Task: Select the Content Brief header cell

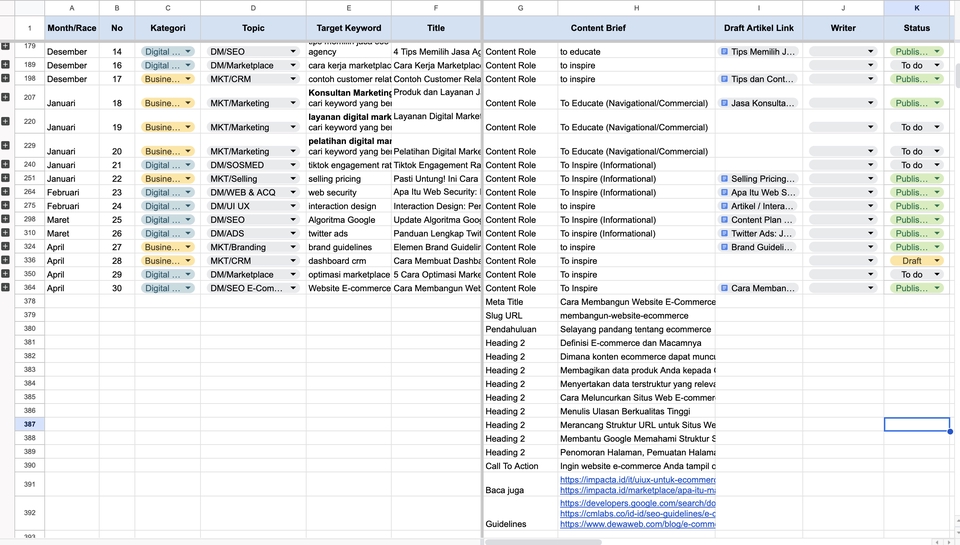Action: [x=598, y=28]
